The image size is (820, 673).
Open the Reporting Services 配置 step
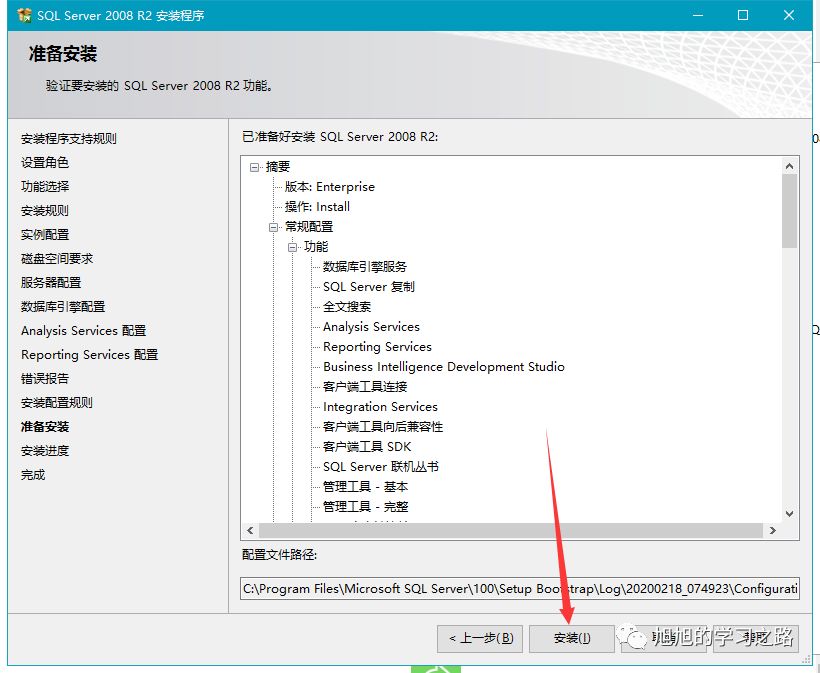click(88, 354)
